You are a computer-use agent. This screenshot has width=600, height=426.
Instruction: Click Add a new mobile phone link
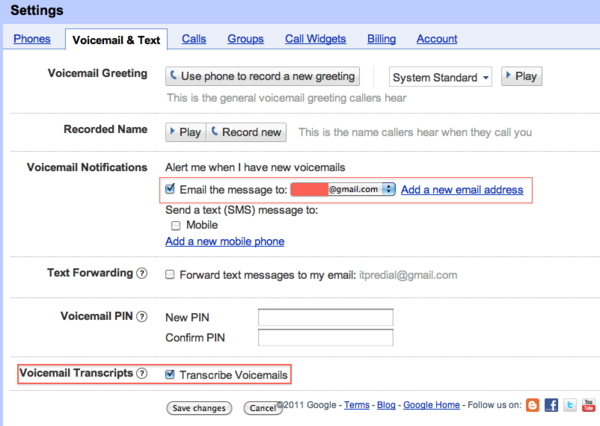225,241
